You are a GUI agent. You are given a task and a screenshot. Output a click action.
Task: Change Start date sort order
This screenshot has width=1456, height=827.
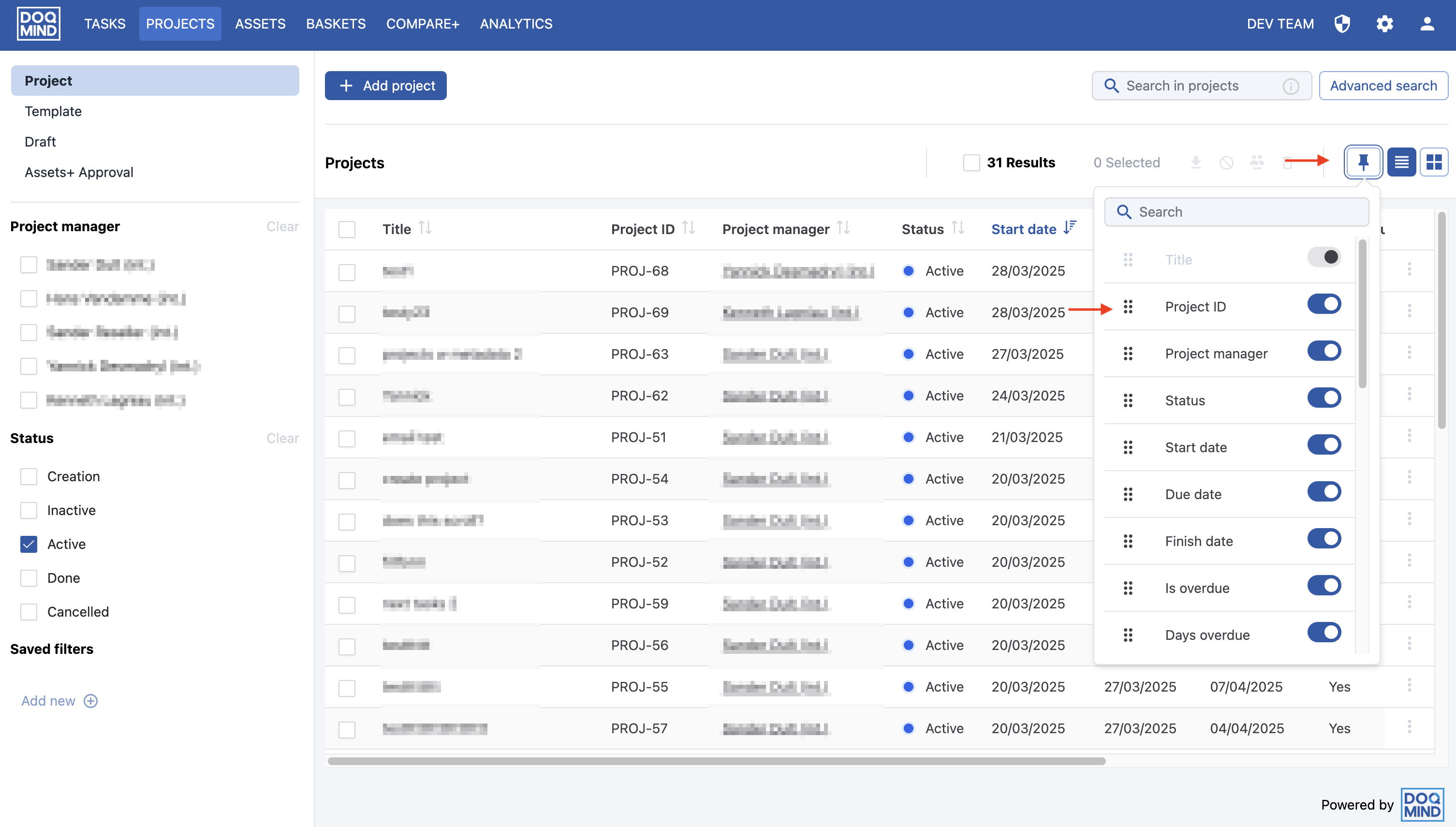click(1070, 228)
